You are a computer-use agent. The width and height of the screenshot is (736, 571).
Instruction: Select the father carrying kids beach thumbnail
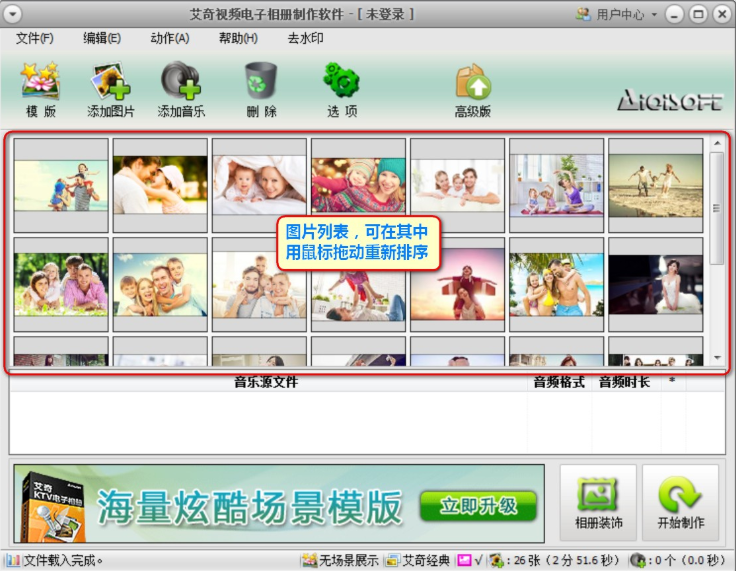coord(61,185)
